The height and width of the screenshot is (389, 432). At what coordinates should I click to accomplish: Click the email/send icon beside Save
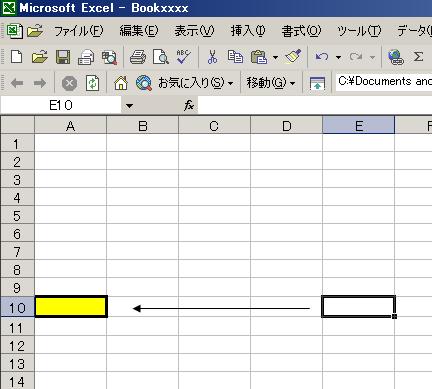coord(86,57)
